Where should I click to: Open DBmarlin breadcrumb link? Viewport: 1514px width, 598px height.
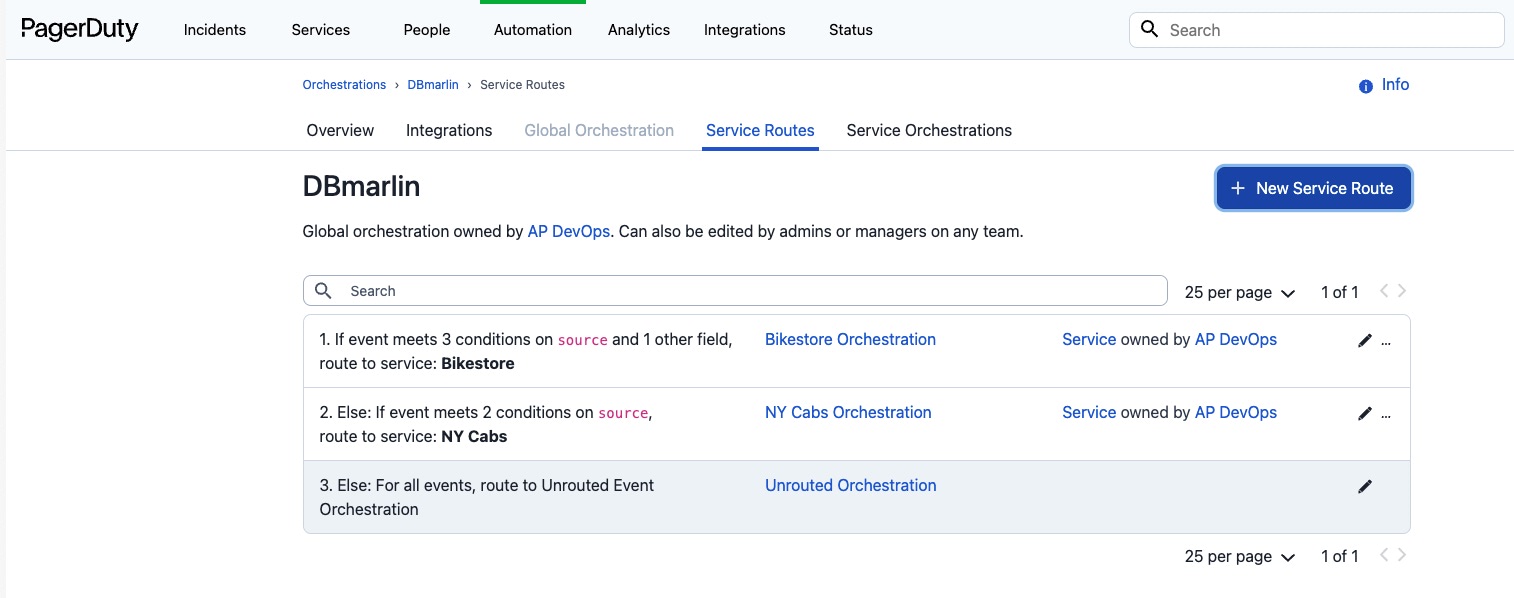point(433,85)
